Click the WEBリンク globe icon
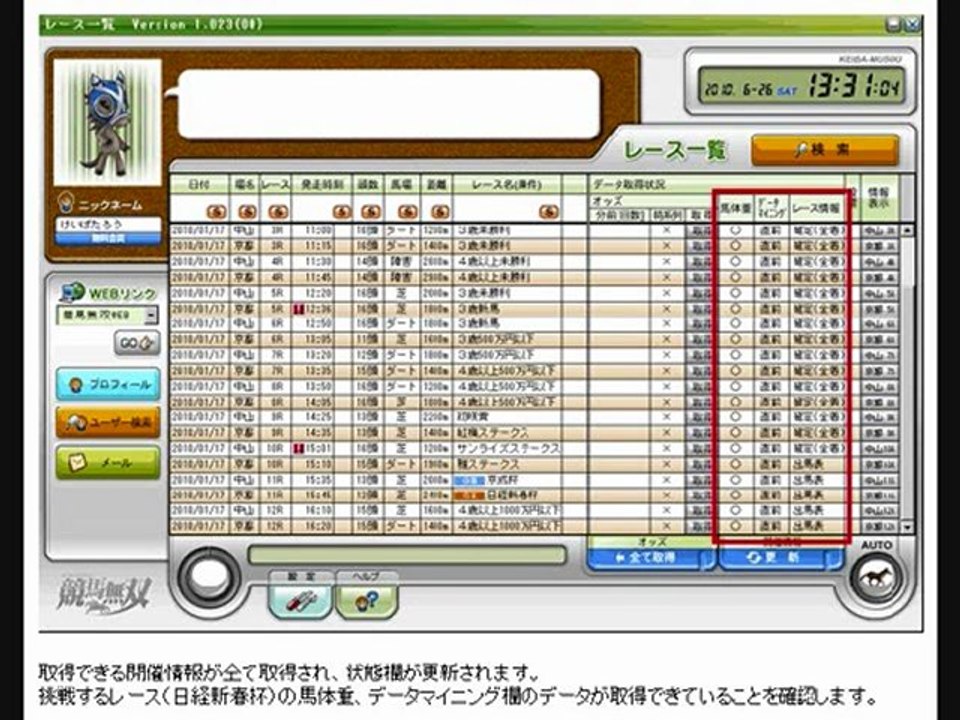The width and height of the screenshot is (960, 720). (x=72, y=293)
